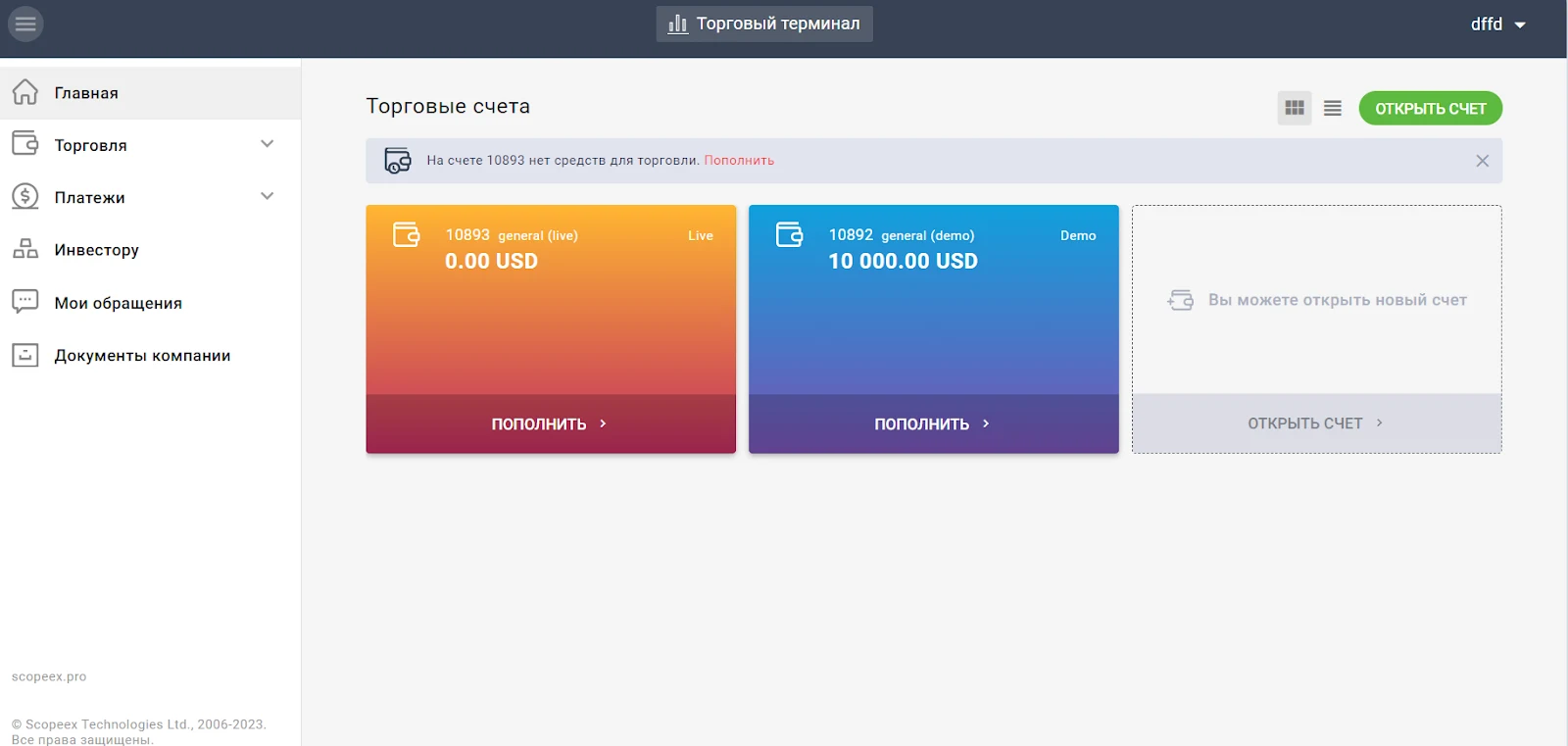Image resolution: width=1568 pixels, height=746 pixels.
Task: Click the wallet icon on account 10893 card
Action: (407, 235)
